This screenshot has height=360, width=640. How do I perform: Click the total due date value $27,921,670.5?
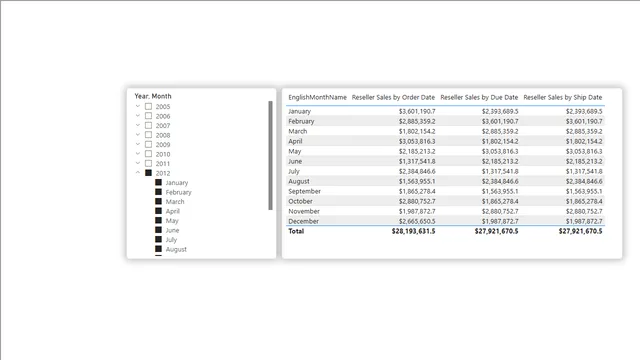(x=496, y=231)
